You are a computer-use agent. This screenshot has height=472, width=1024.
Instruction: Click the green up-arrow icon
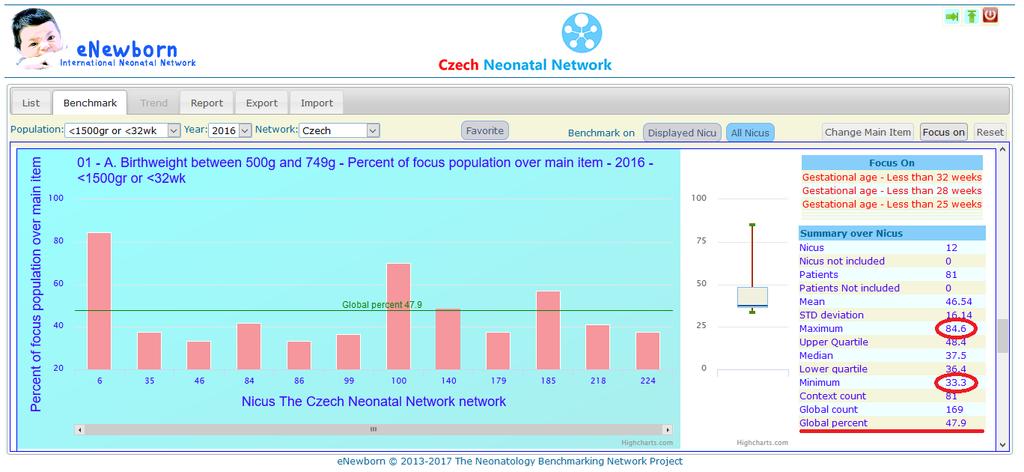[972, 16]
